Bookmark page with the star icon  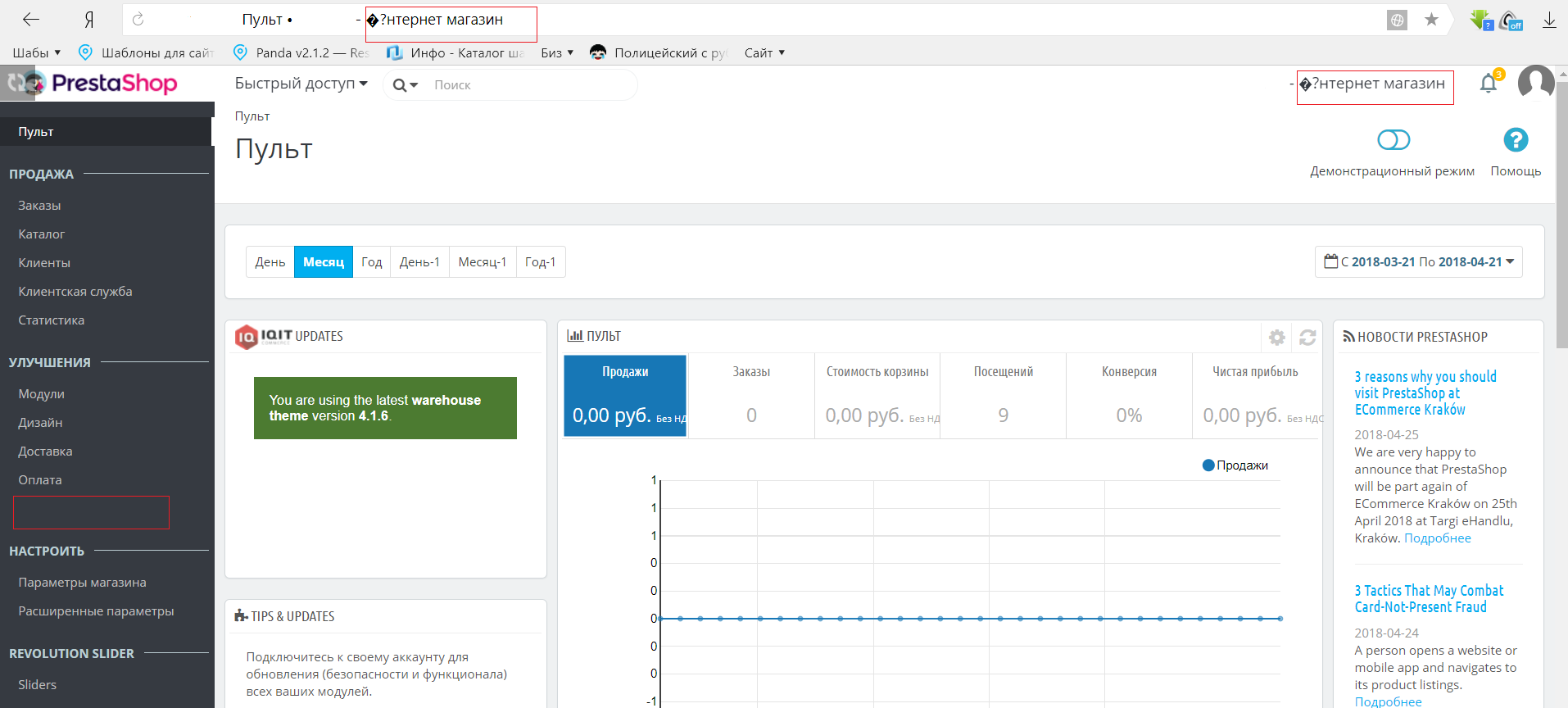(1431, 20)
